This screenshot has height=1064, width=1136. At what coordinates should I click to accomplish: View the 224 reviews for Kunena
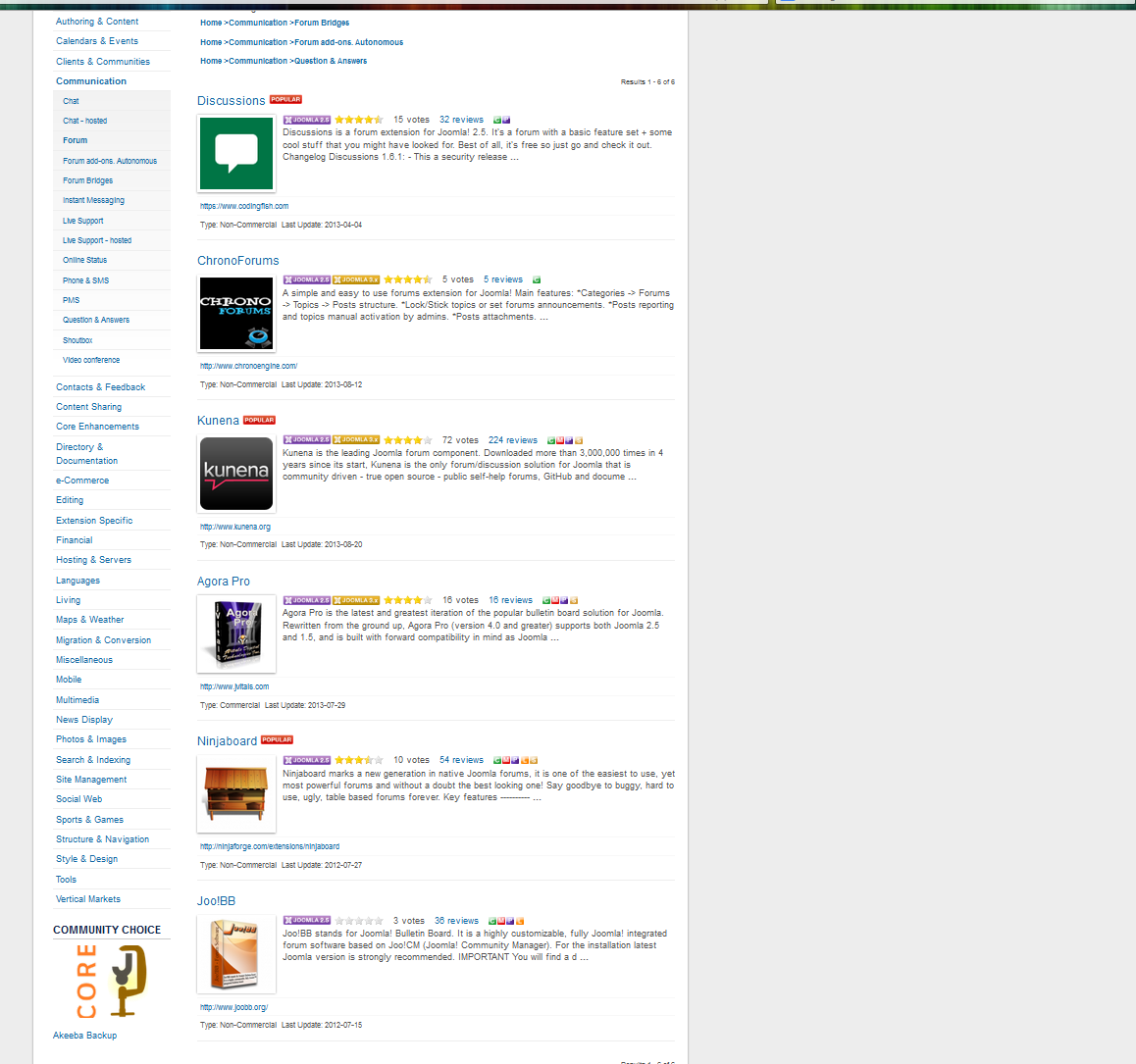coord(512,440)
